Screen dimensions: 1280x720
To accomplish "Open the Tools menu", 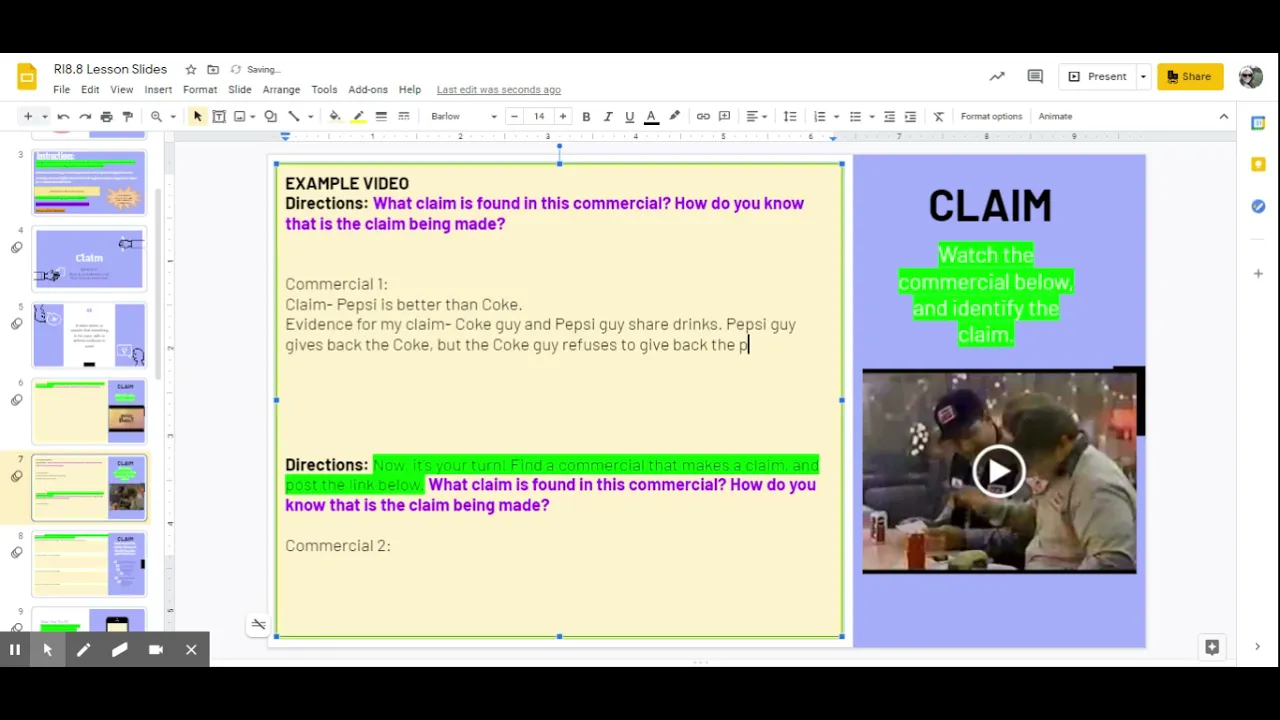I will pos(324,90).
